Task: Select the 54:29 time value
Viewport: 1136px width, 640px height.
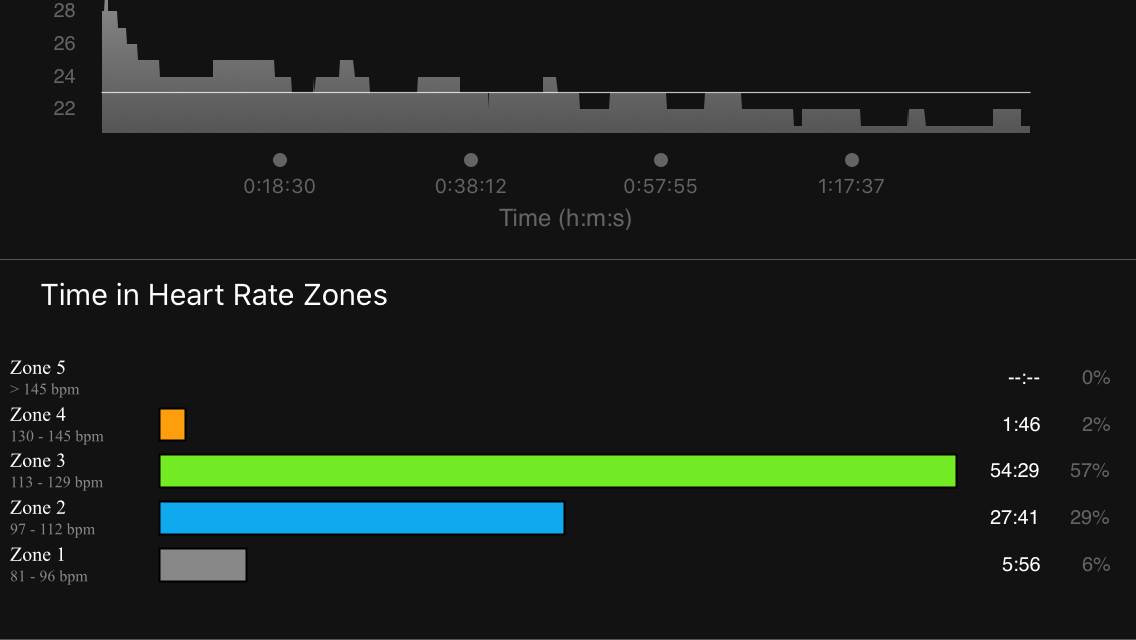Action: 1014,471
